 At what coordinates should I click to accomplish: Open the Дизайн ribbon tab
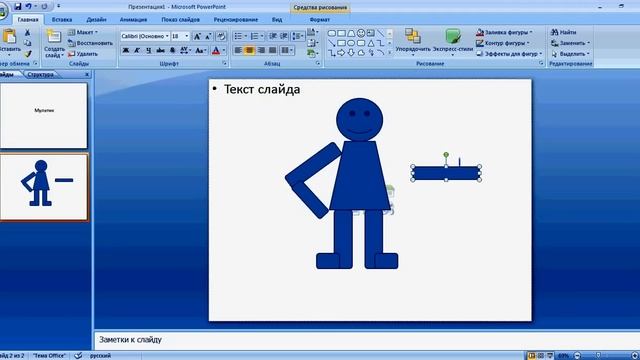point(96,20)
